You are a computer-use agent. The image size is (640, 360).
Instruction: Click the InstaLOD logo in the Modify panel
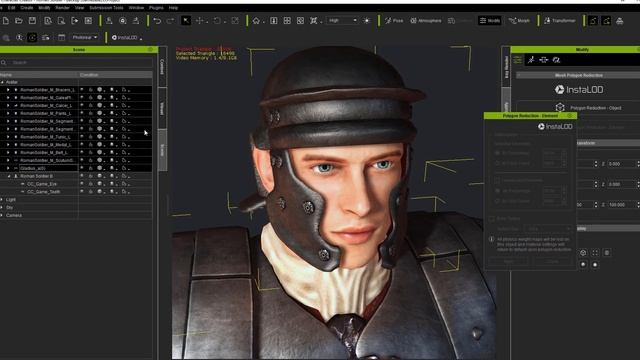click(x=579, y=89)
